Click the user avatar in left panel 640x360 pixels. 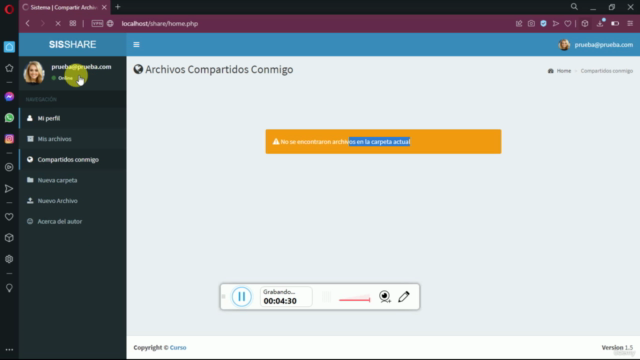click(x=34, y=73)
